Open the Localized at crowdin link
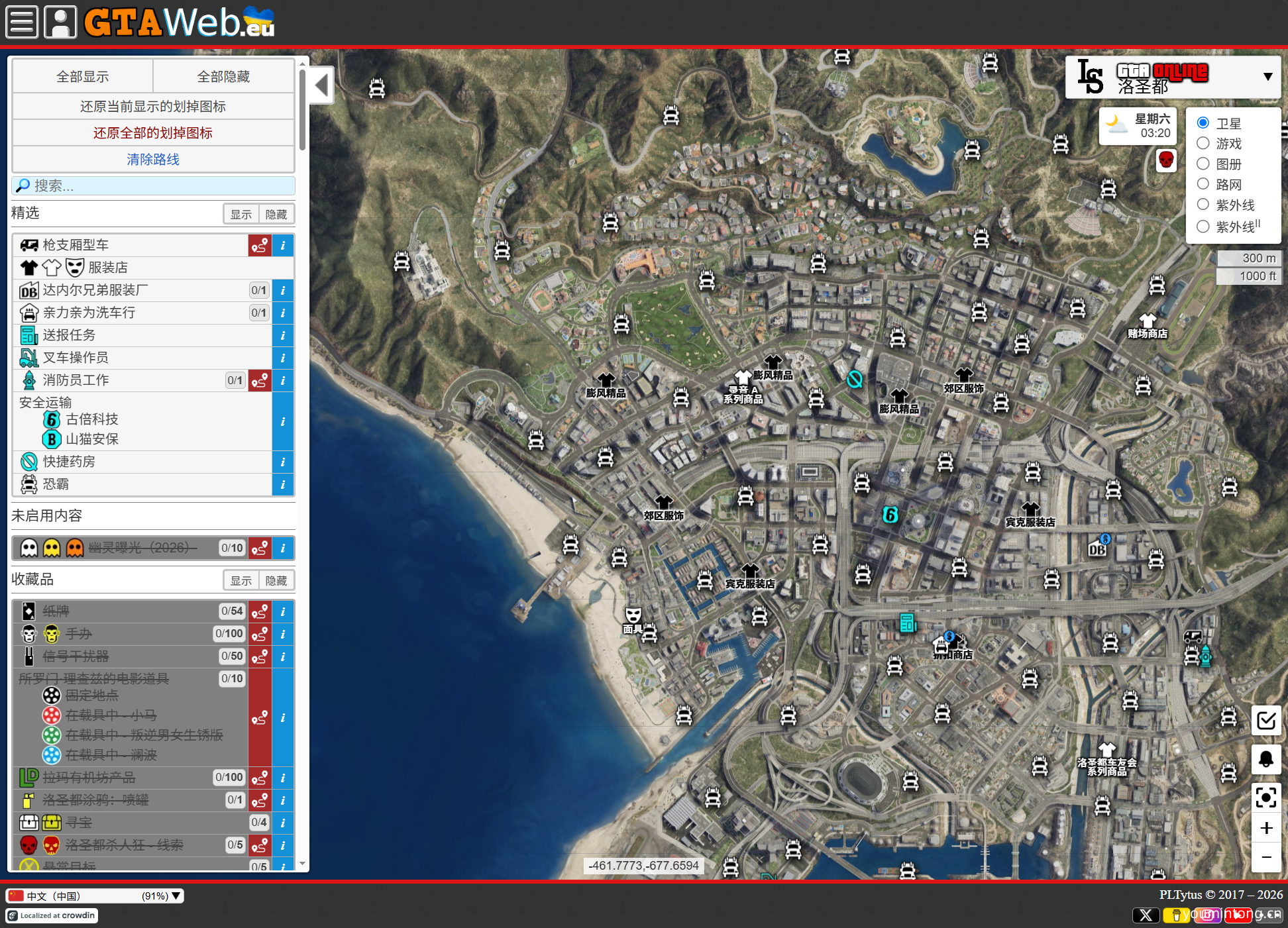The image size is (1288, 928). [52, 915]
